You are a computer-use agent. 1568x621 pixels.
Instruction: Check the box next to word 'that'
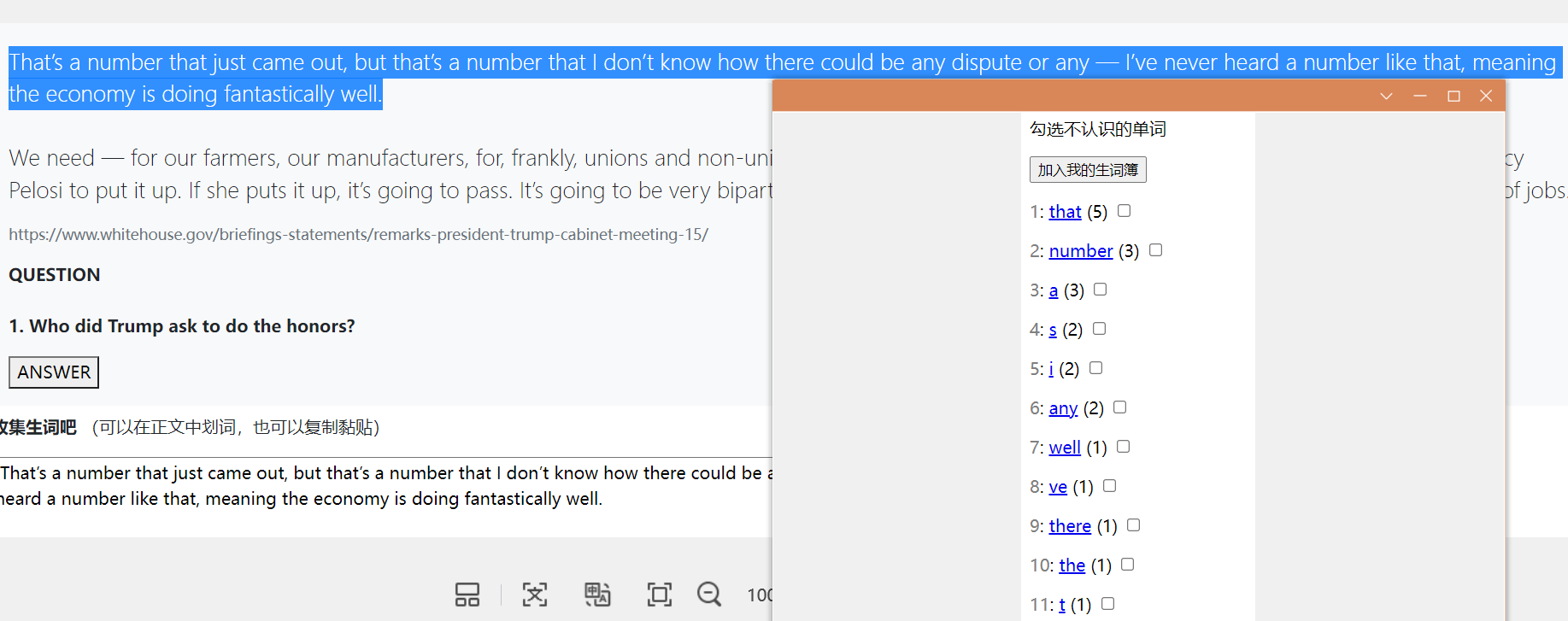coord(1125,211)
